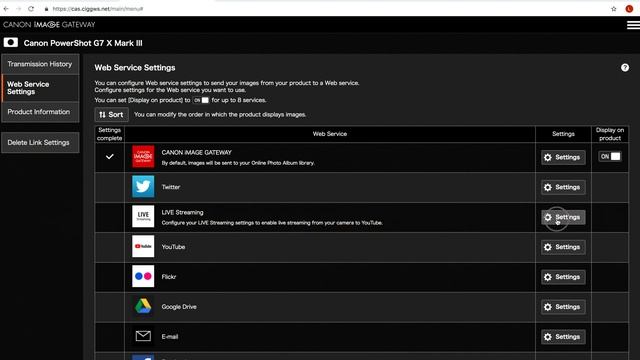Click the 'LIVE Streaming' service name
The height and width of the screenshot is (360, 640).
[x=182, y=212]
